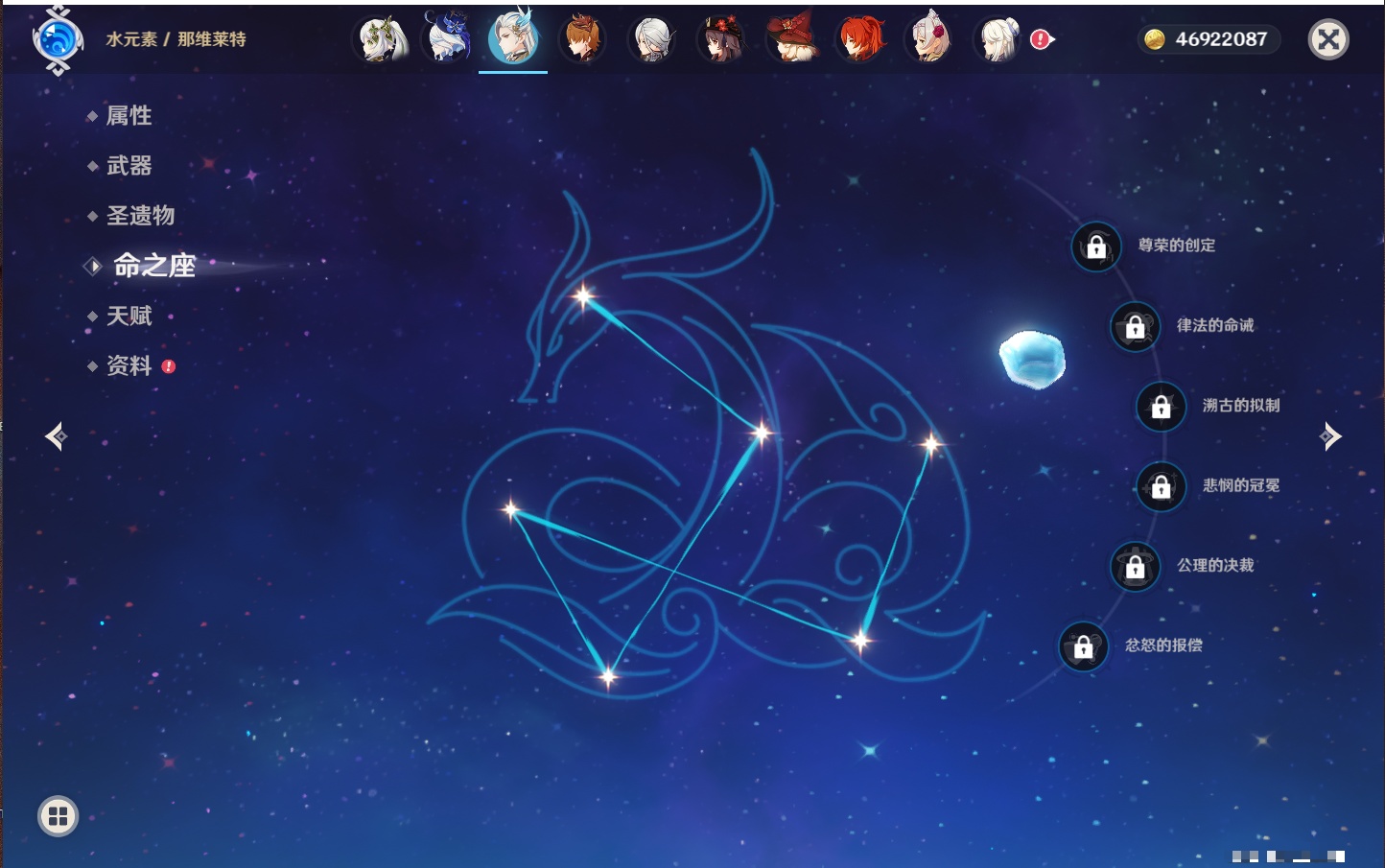
Task: Select Furina's portrait with the blue hat
Action: point(447,39)
